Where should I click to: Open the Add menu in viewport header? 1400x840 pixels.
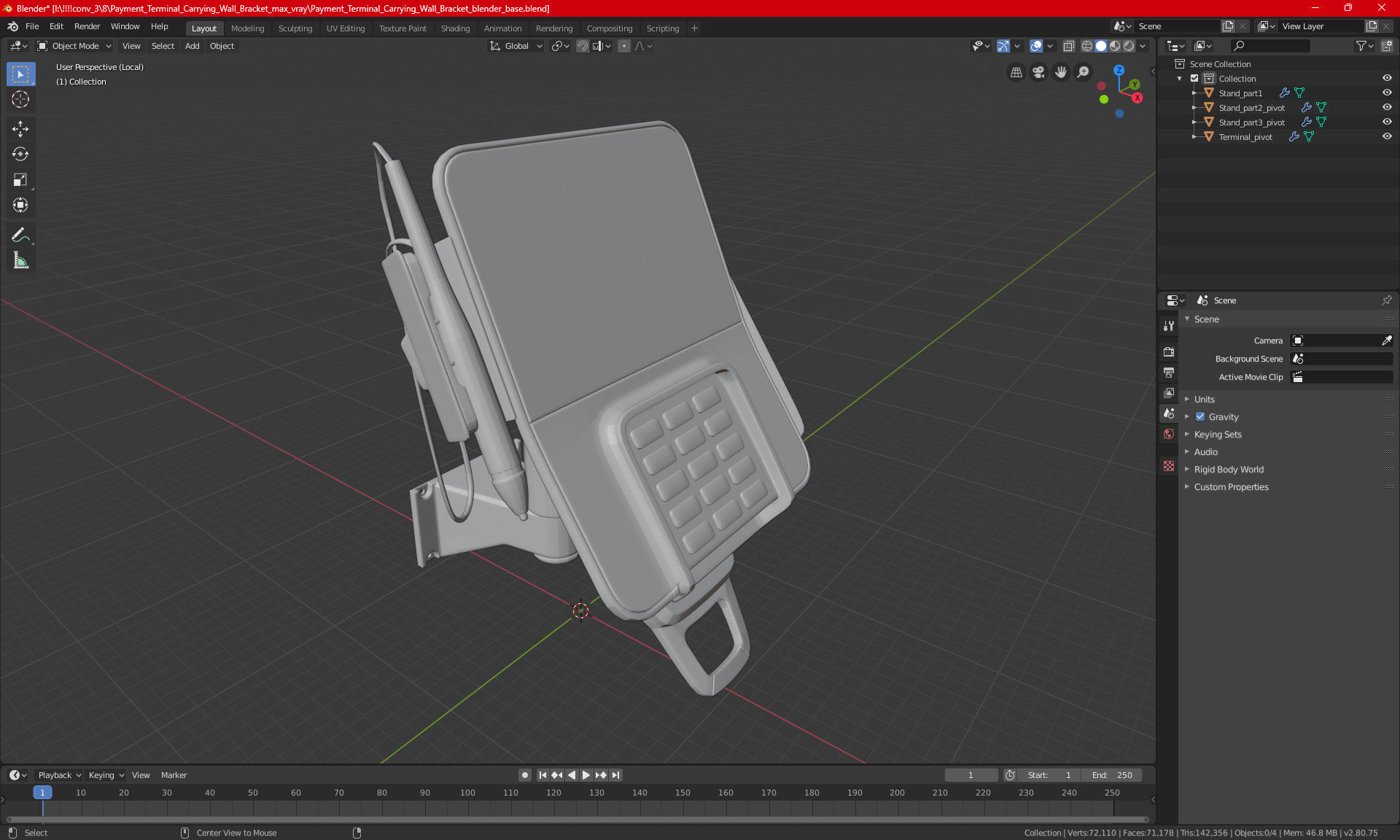pos(192,46)
